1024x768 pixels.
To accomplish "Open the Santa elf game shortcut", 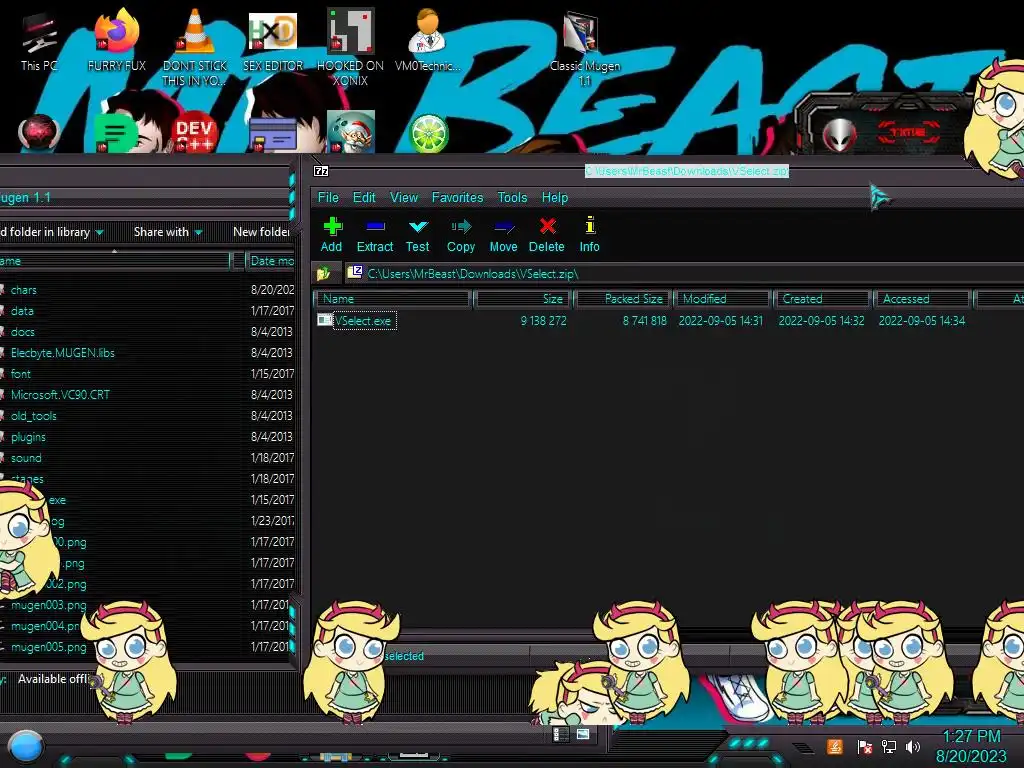I will click(x=351, y=132).
